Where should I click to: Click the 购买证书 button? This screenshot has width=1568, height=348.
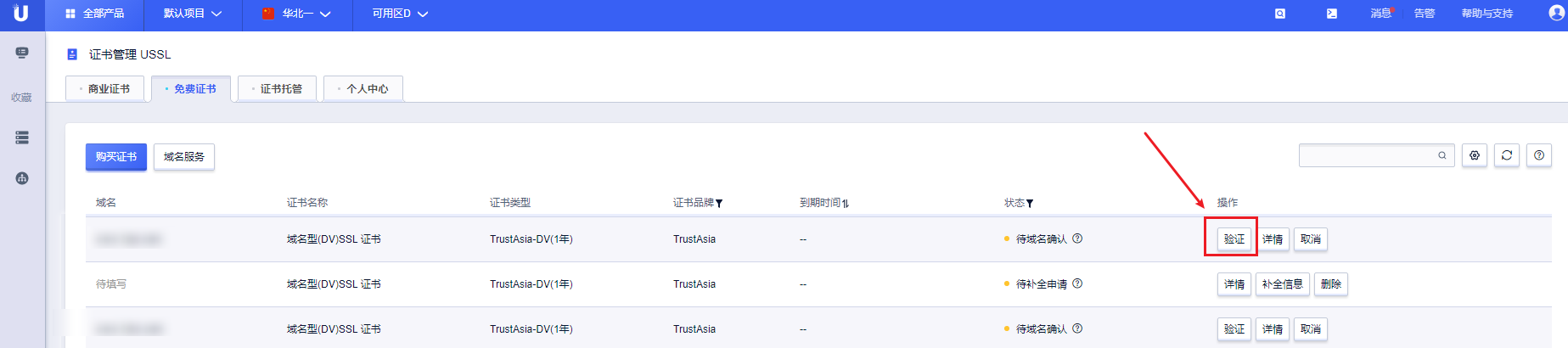tap(116, 157)
